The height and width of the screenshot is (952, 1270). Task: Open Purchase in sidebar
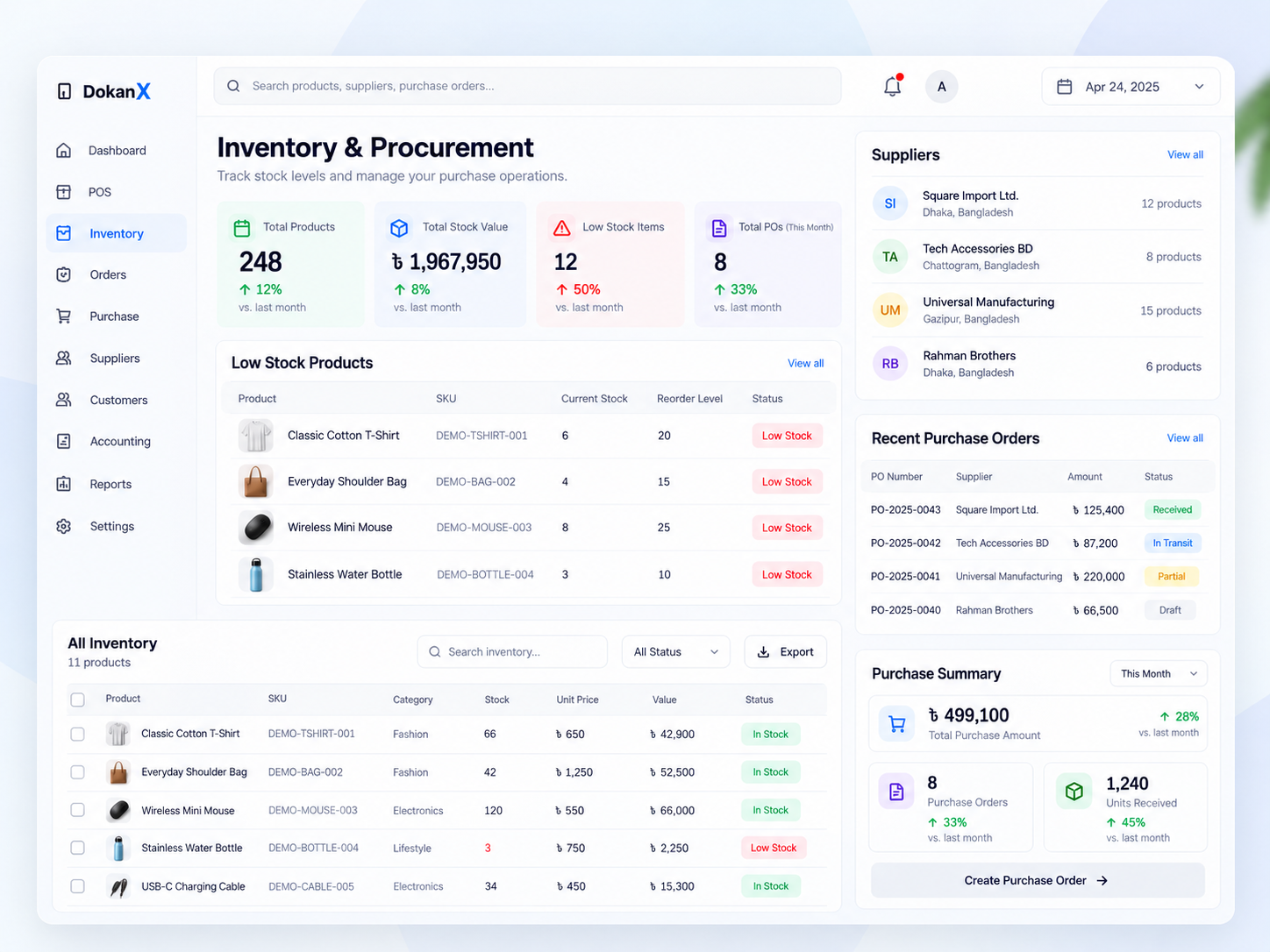pos(116,316)
